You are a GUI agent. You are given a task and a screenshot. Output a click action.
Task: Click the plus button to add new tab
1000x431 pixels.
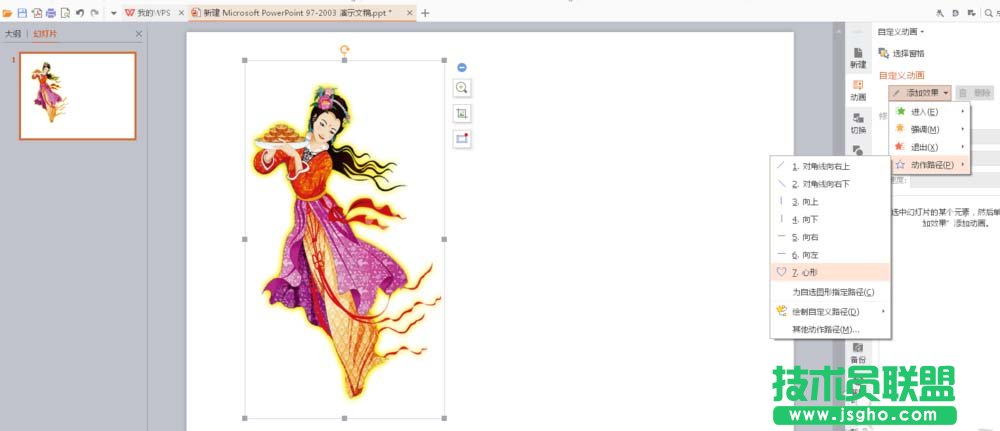tap(425, 13)
